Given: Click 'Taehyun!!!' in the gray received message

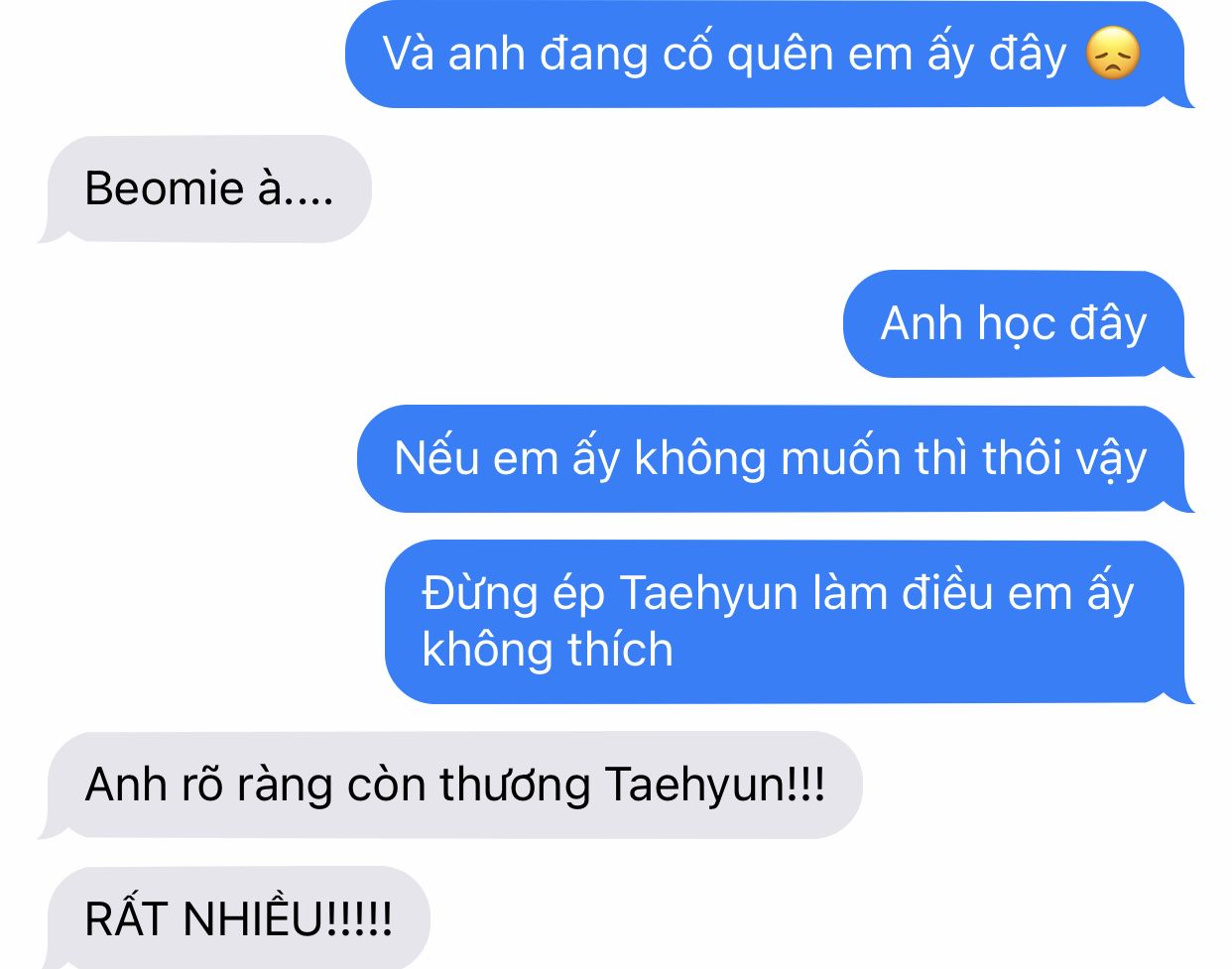Looking at the screenshot, I should pos(714,785).
